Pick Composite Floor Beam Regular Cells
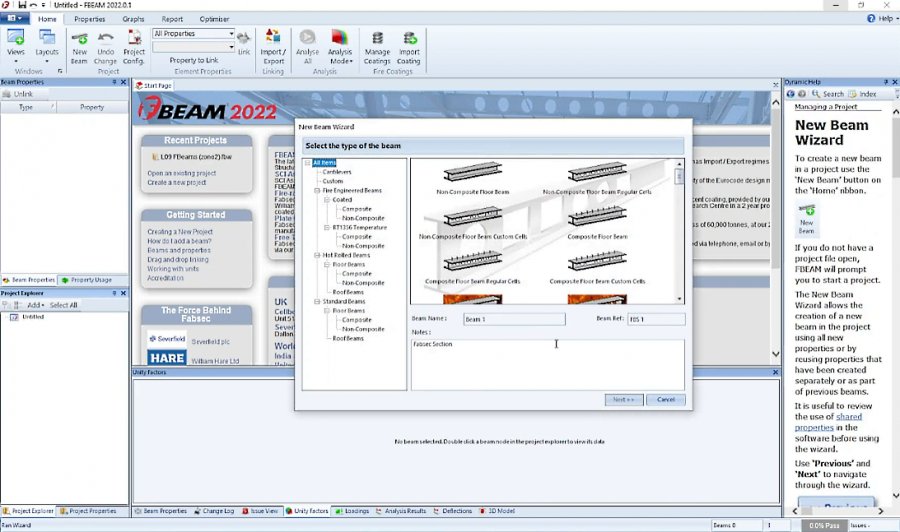The height and width of the screenshot is (532, 900). click(x=472, y=267)
